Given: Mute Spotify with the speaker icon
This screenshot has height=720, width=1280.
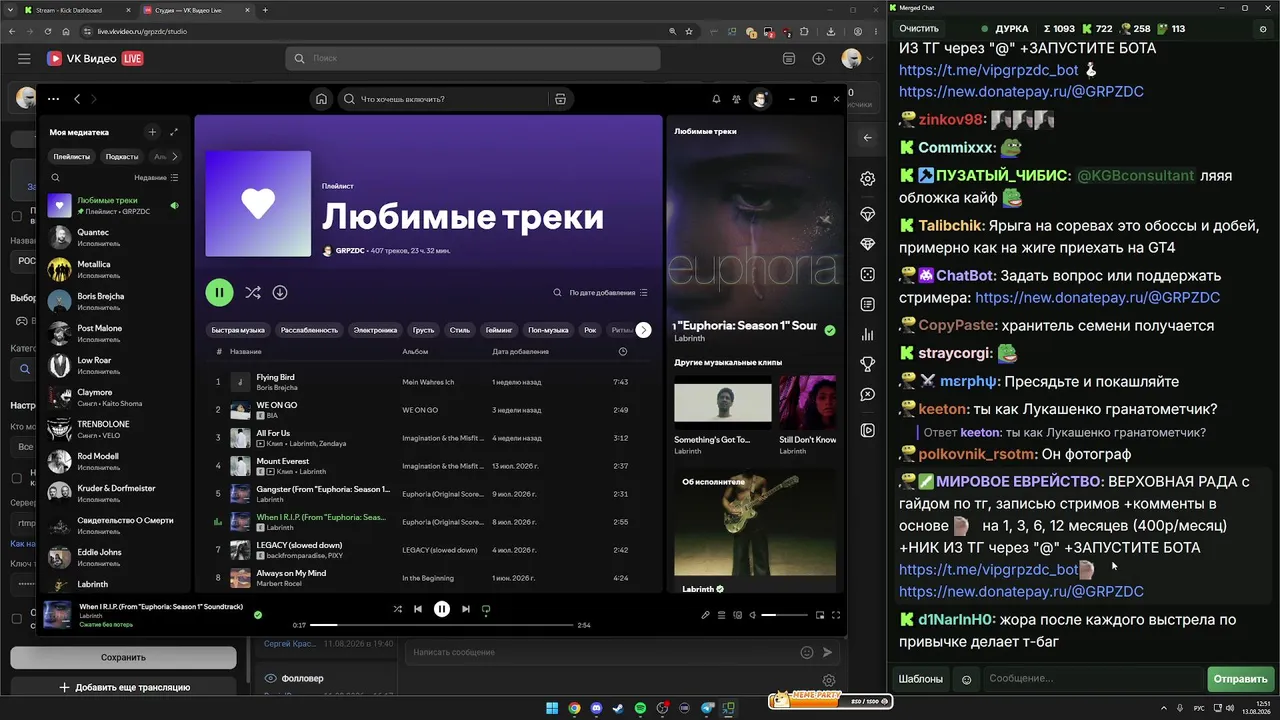Looking at the screenshot, I should [x=752, y=615].
